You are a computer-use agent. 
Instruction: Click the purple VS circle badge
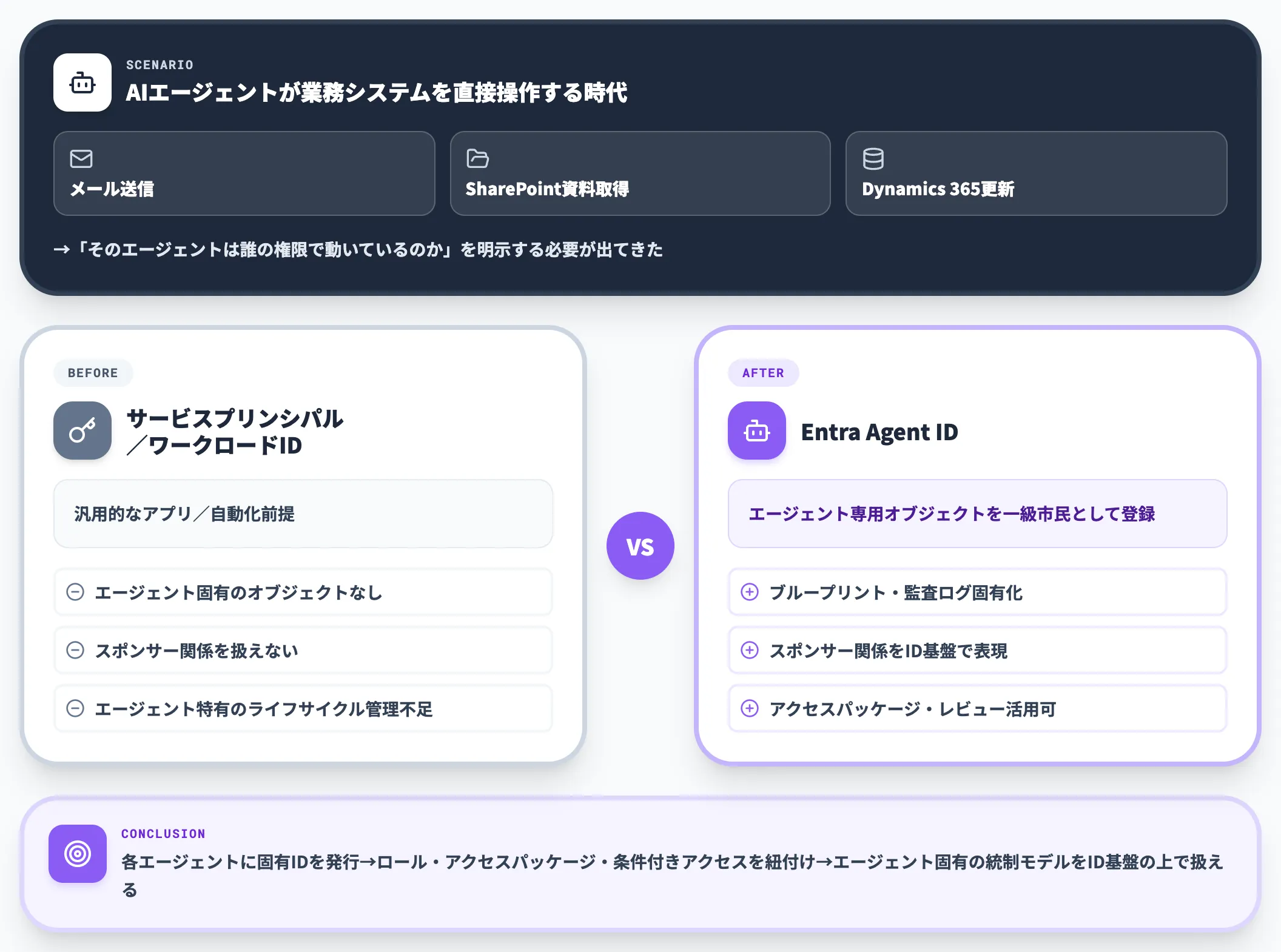tap(640, 546)
